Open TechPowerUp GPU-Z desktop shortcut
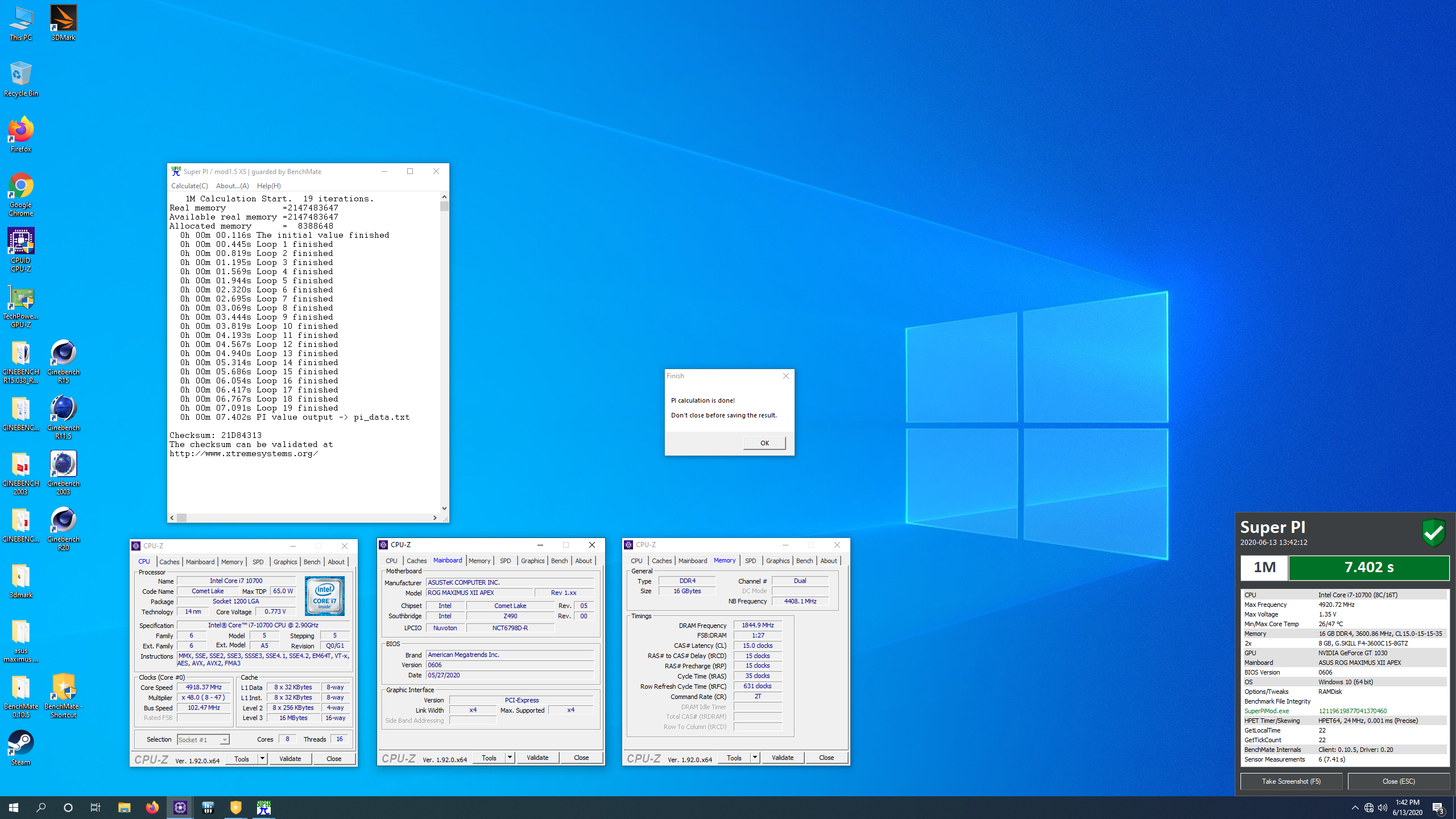The image size is (1456, 819). coord(20,305)
